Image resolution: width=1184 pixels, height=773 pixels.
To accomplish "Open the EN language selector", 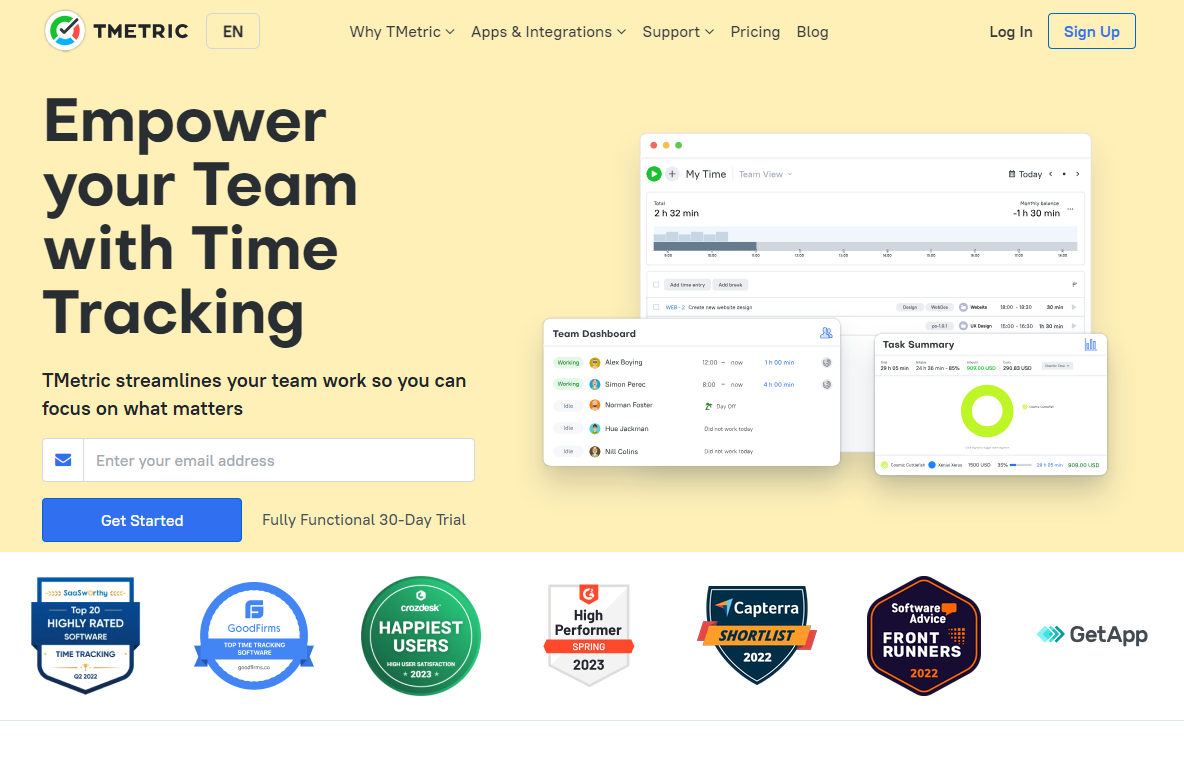I will pos(233,32).
